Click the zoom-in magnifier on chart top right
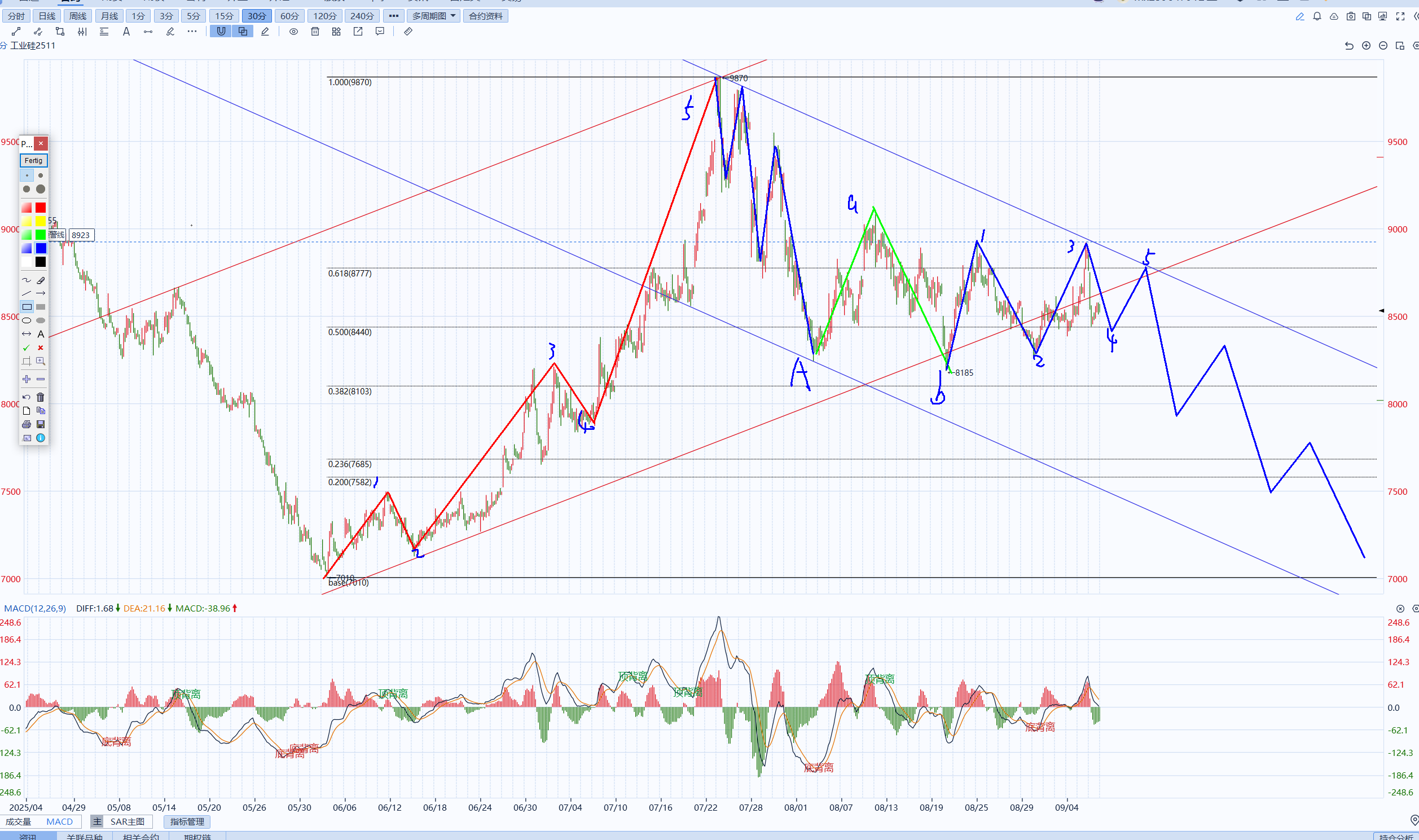1419x840 pixels. tap(1366, 46)
